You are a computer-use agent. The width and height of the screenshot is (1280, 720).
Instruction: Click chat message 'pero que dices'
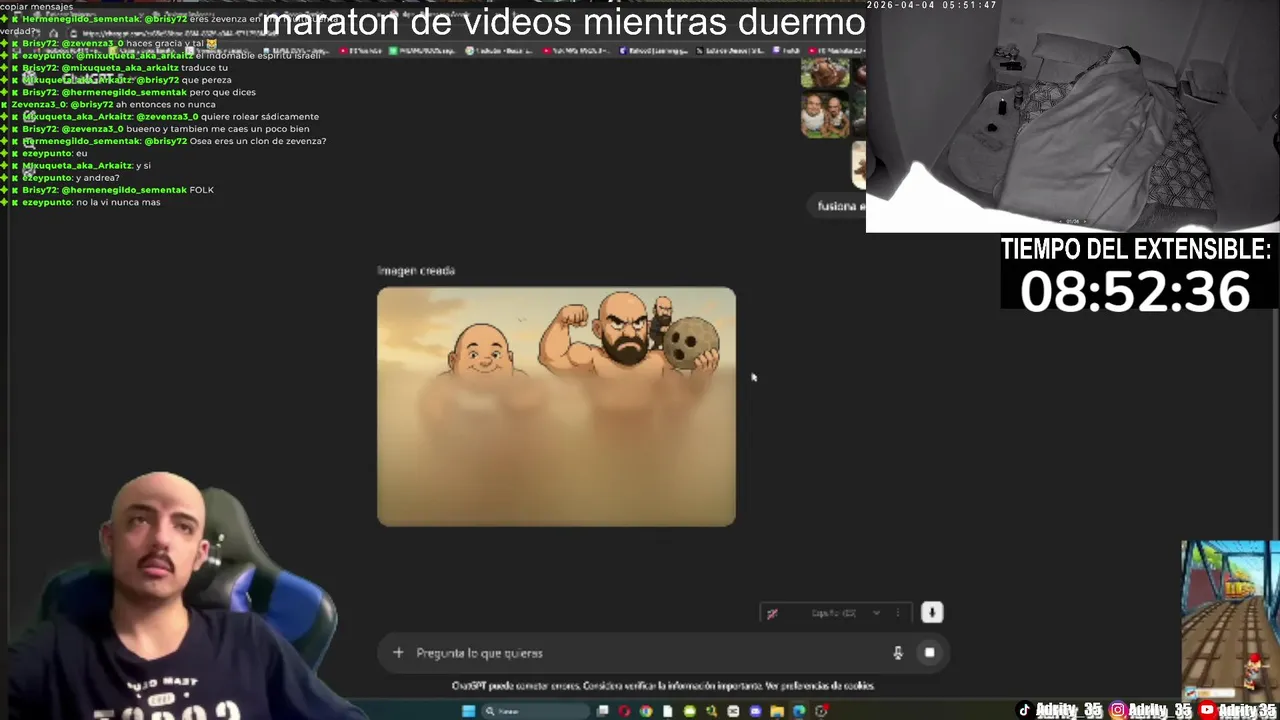(x=222, y=92)
